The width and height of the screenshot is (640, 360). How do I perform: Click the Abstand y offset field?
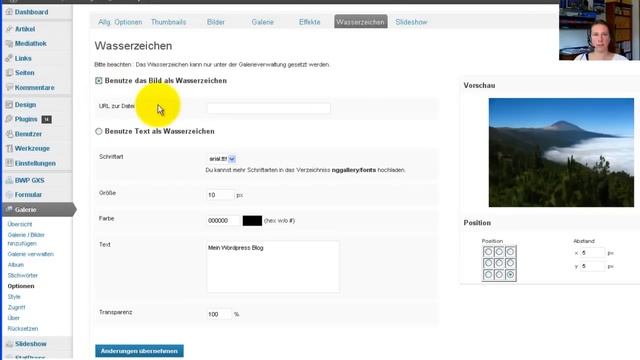[593, 266]
